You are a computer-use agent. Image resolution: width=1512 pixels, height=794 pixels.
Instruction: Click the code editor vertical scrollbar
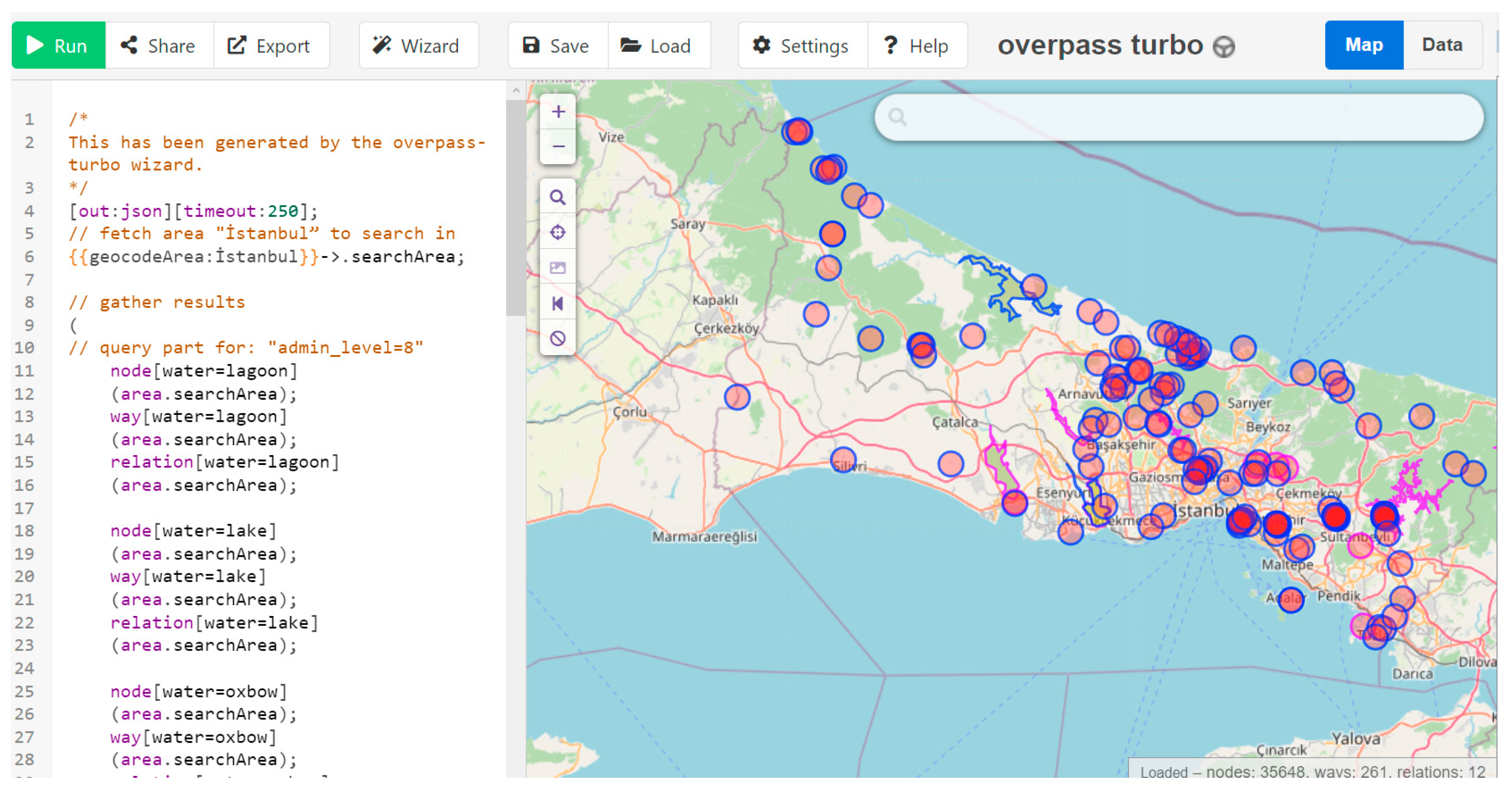[x=515, y=208]
